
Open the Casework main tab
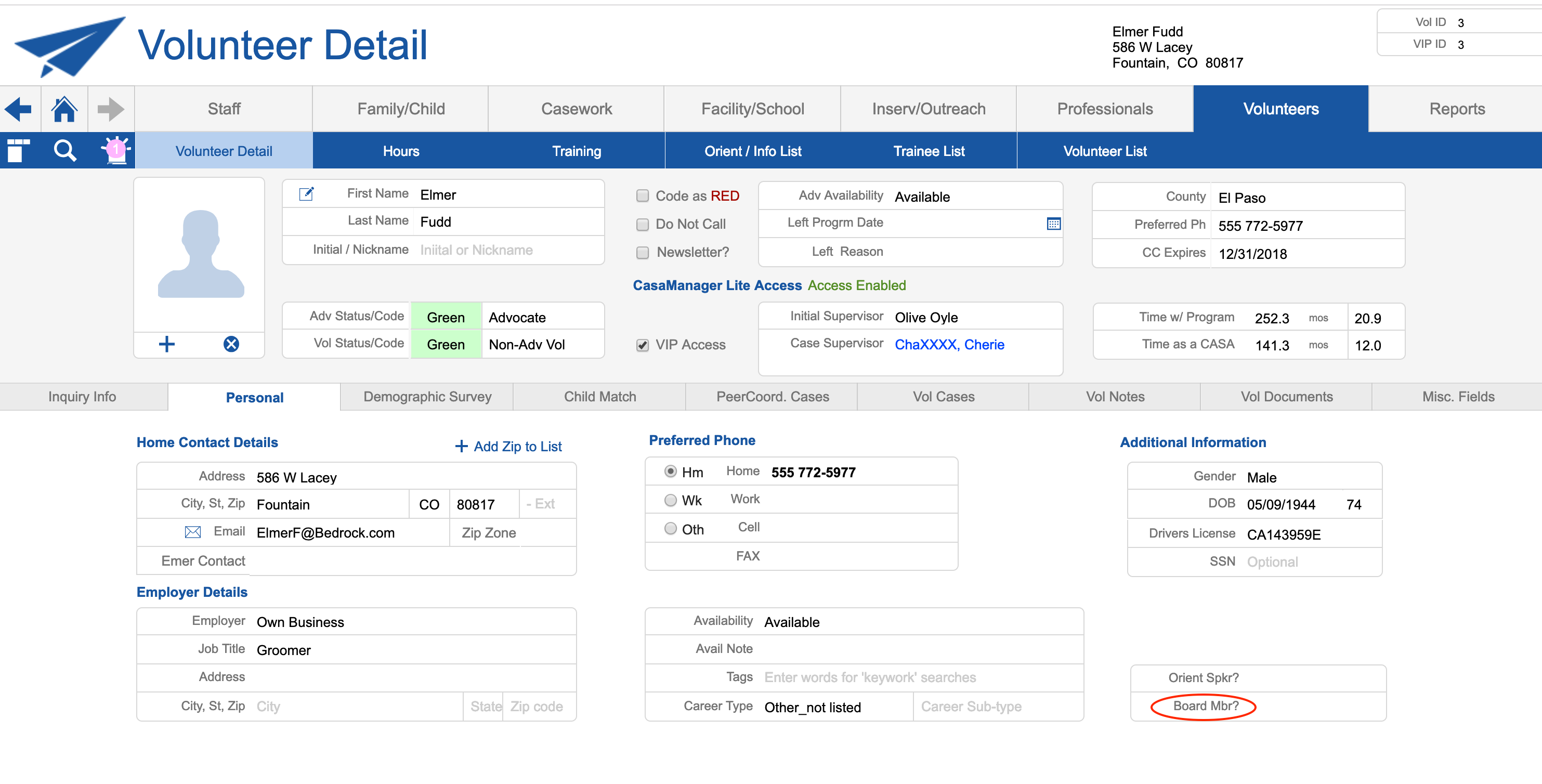(576, 109)
